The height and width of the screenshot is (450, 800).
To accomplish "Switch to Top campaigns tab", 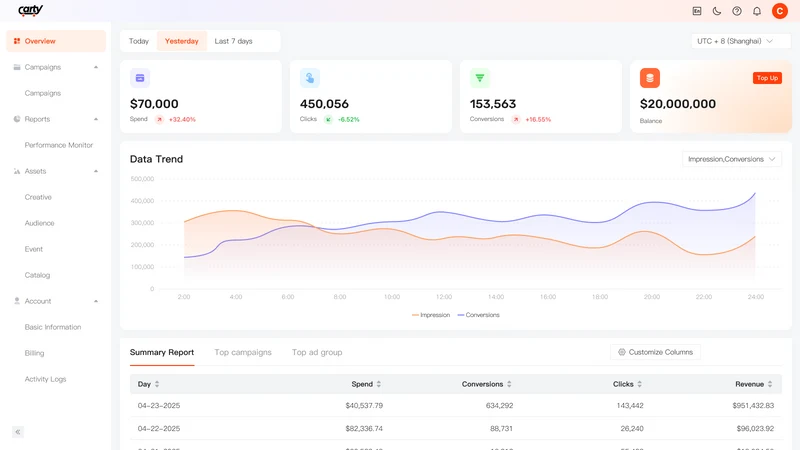I will (x=243, y=352).
